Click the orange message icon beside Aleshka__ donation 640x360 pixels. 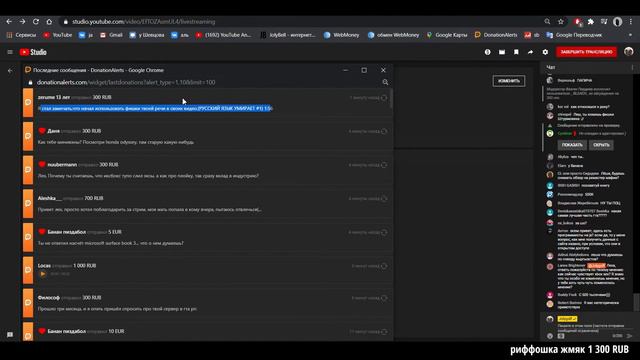click(x=28, y=203)
